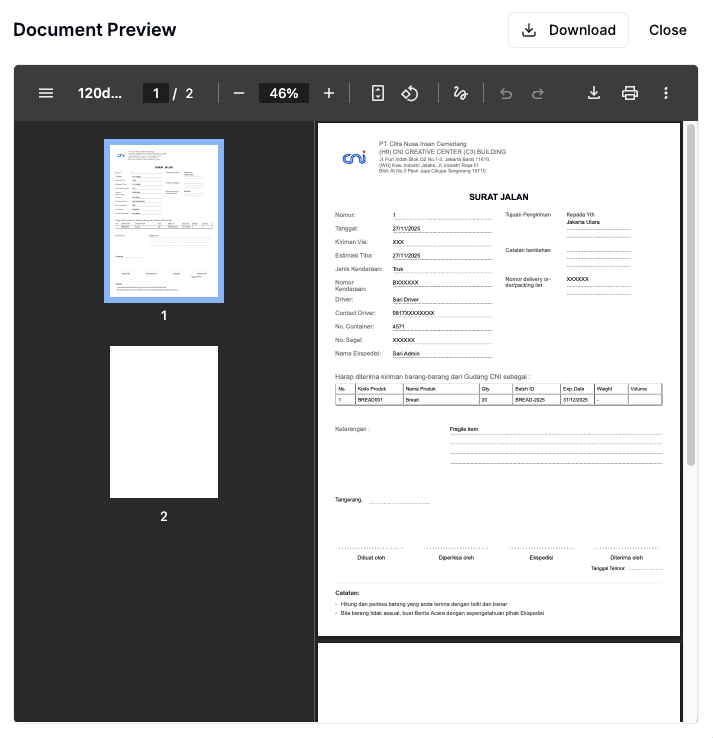
Task: Select the draw annotation tool
Action: [460, 93]
